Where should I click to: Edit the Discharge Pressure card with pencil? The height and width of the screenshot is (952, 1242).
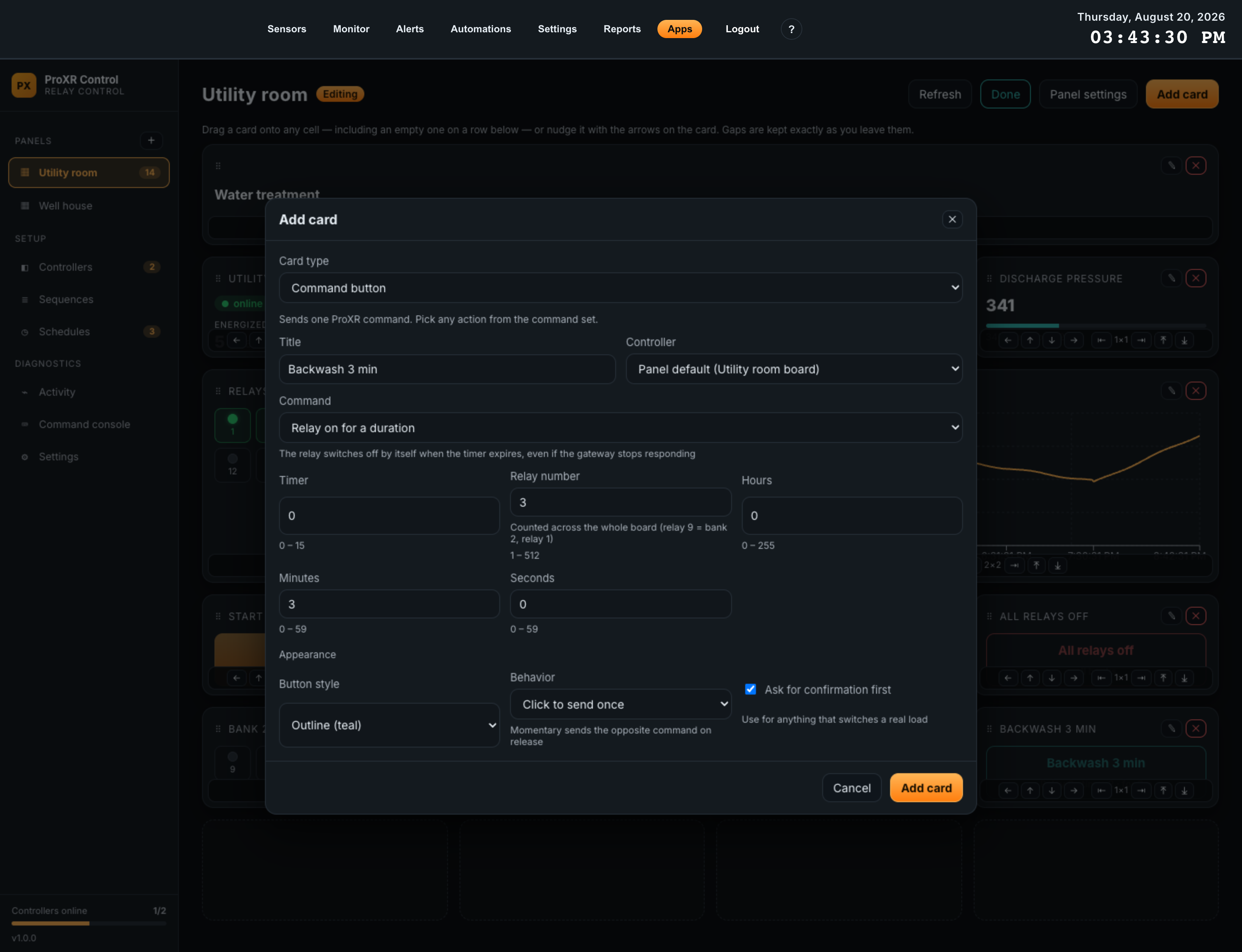pos(1172,278)
